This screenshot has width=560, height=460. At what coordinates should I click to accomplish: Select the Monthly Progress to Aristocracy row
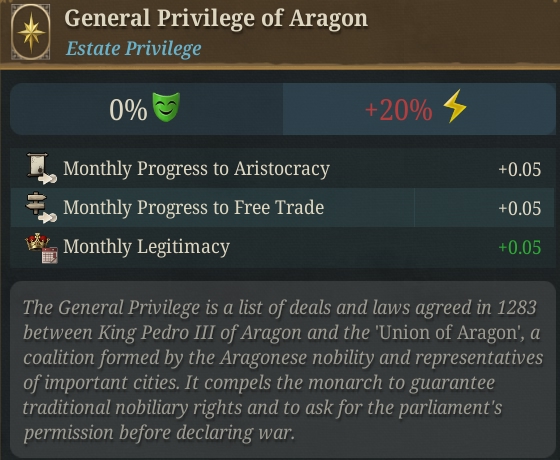click(282, 169)
